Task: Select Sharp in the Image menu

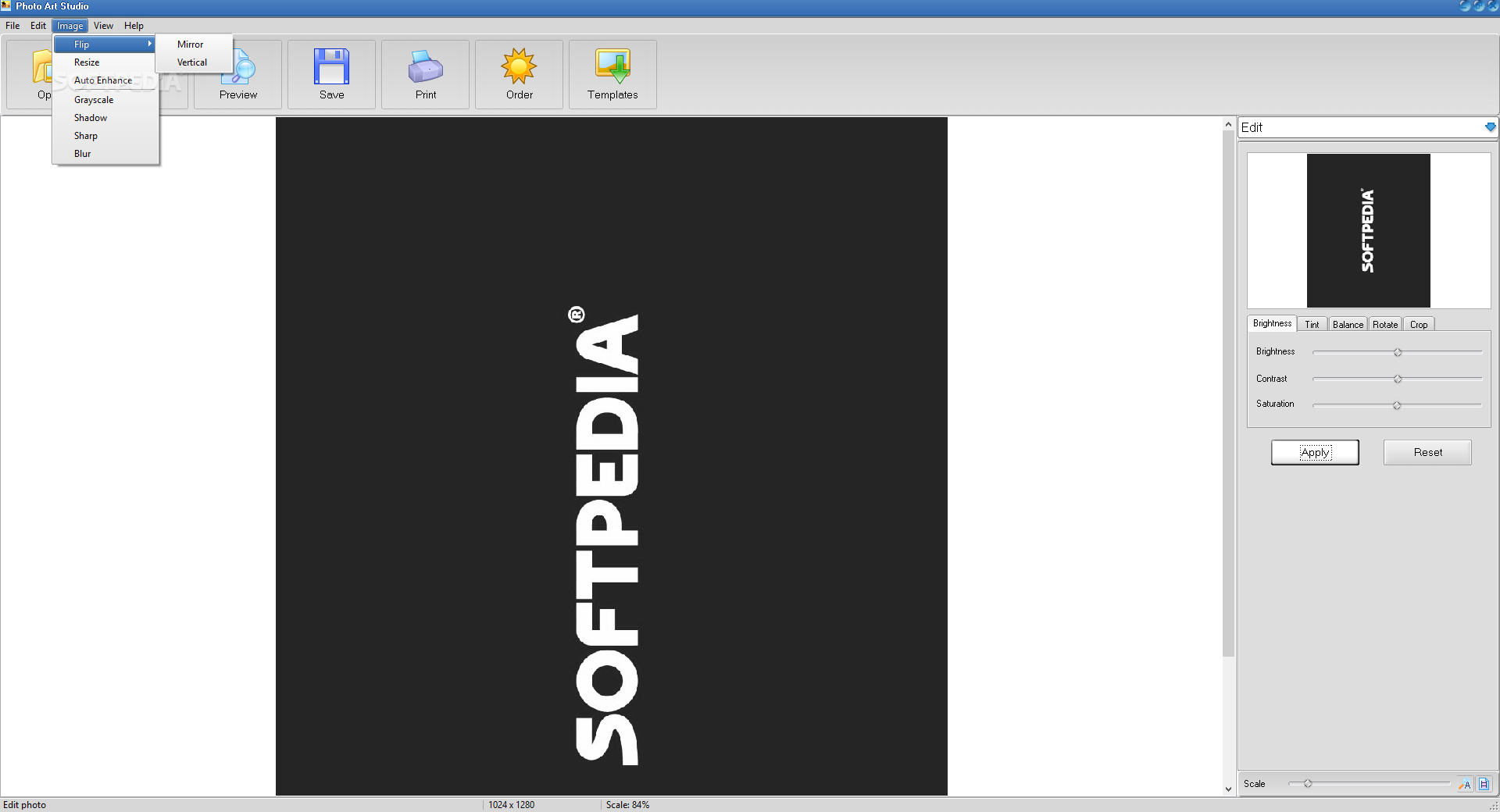Action: [105, 136]
